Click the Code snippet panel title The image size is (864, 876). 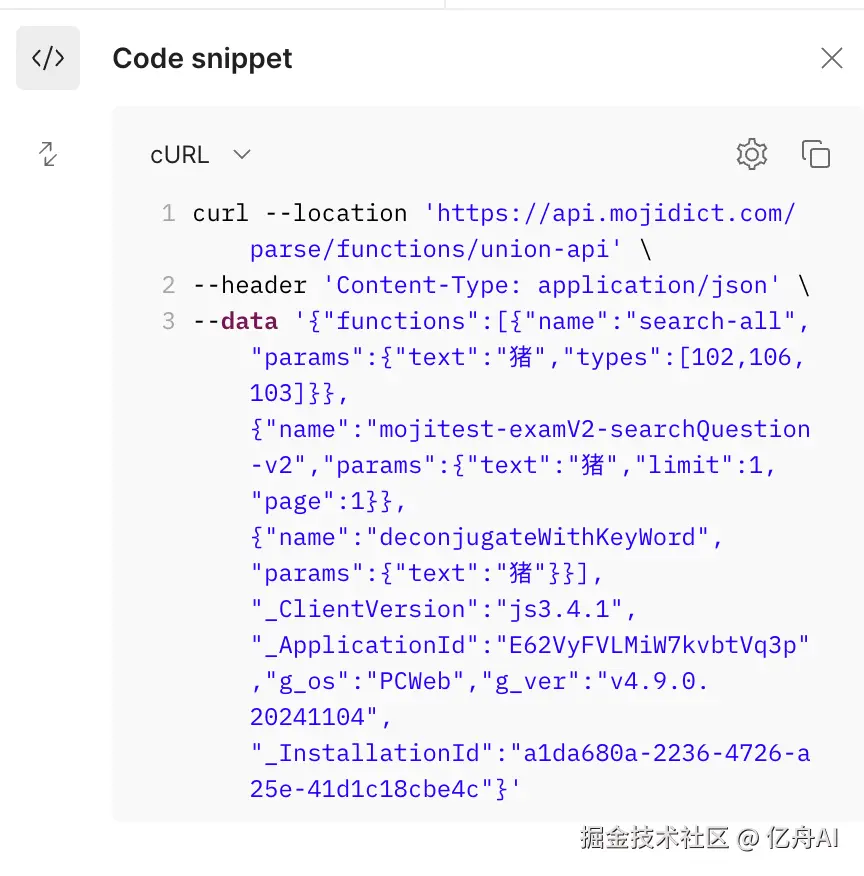pos(202,58)
